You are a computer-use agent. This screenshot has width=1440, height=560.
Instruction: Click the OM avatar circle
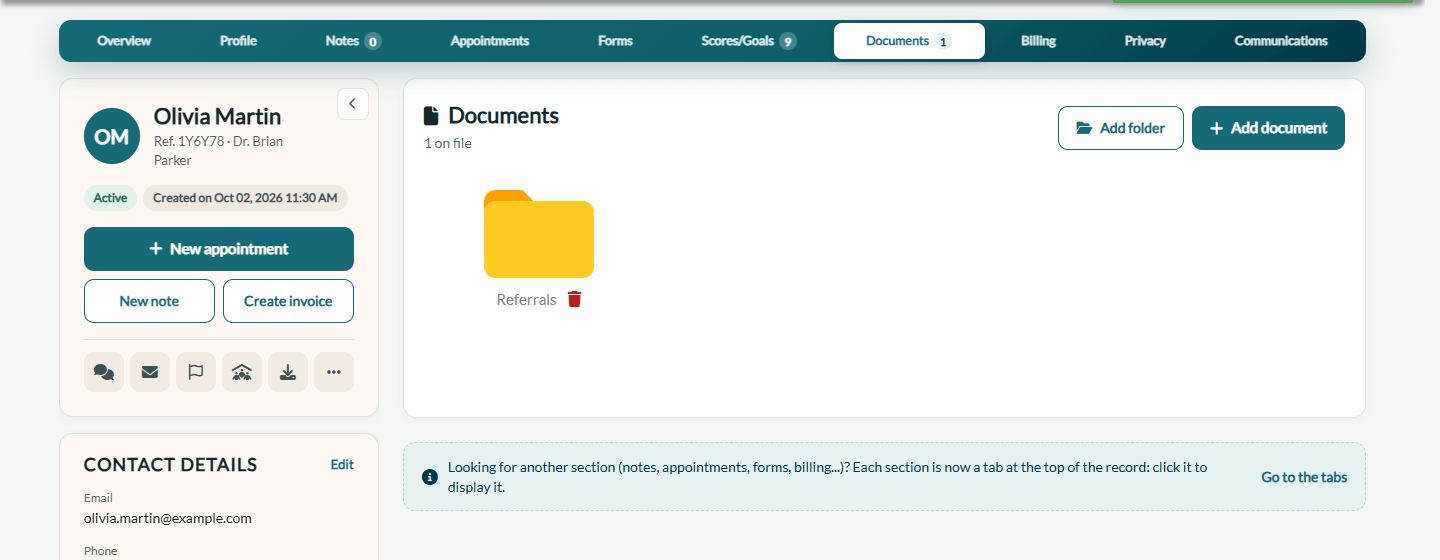coord(111,136)
